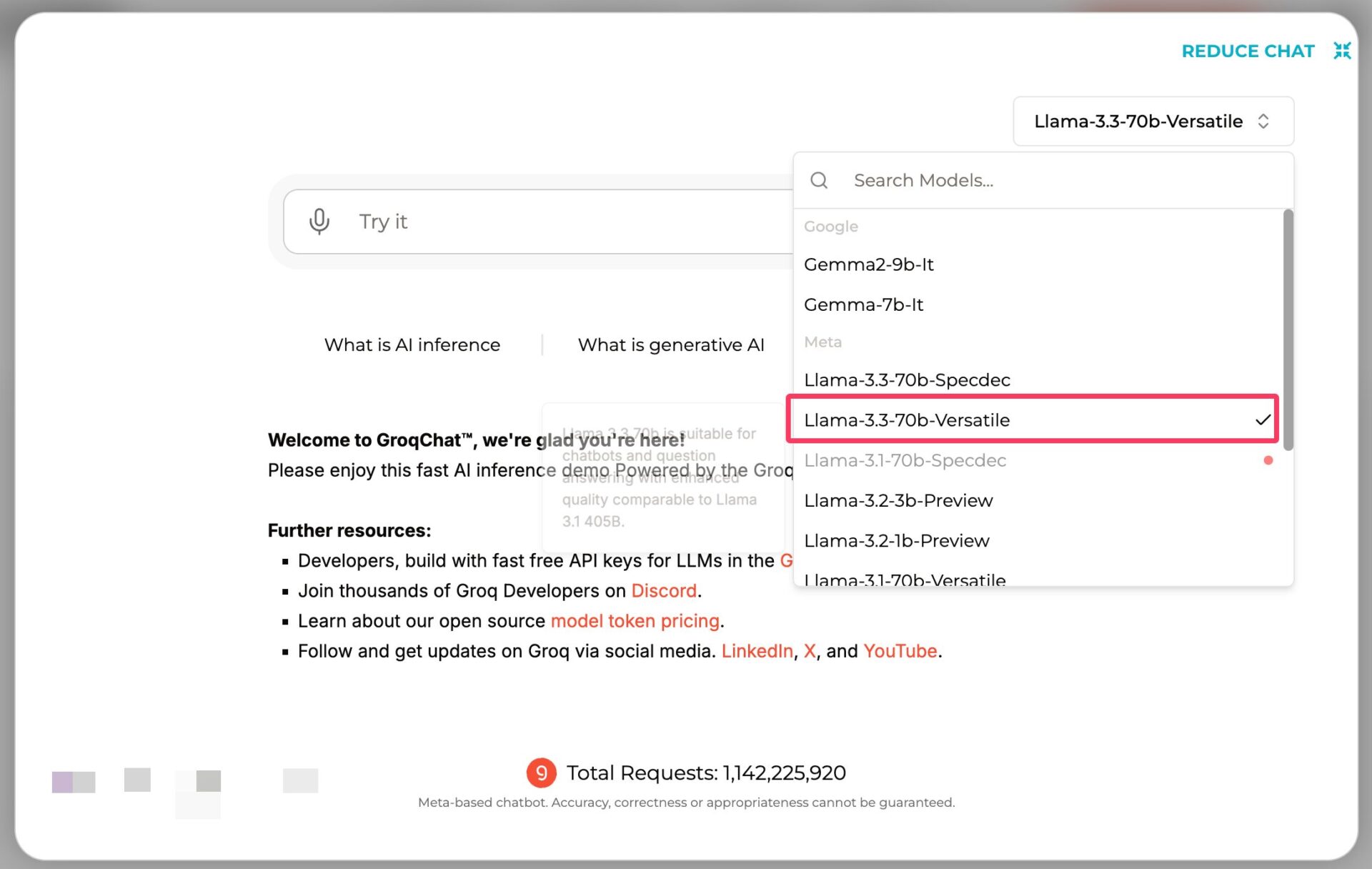This screenshot has width=1372, height=869.
Task: Click the magnifier icon in model search
Action: coord(819,180)
